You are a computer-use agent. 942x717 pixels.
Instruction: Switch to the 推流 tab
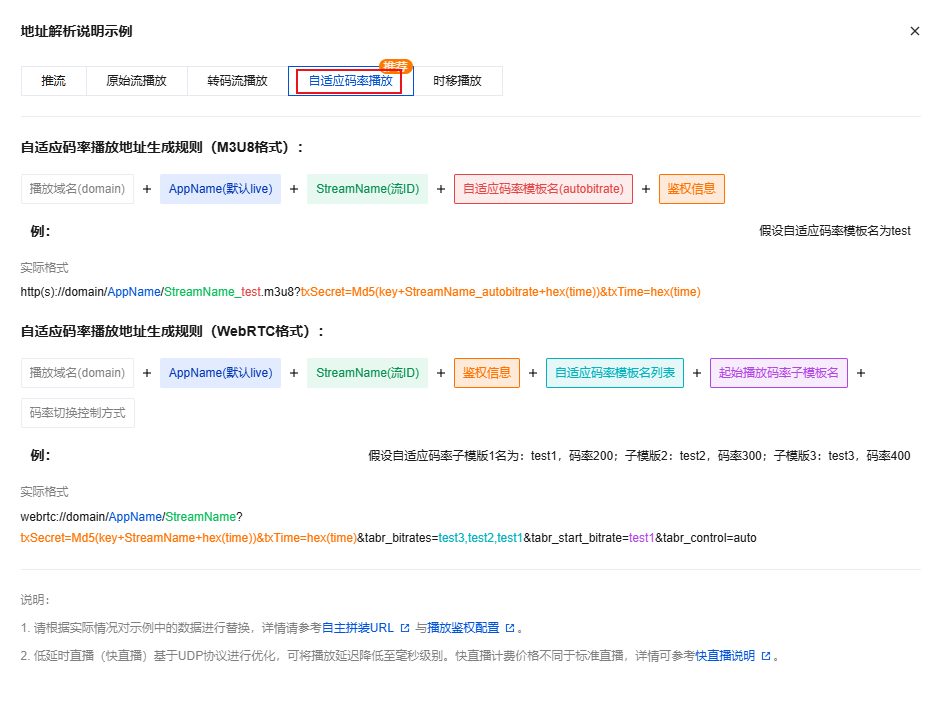pyautogui.click(x=53, y=81)
